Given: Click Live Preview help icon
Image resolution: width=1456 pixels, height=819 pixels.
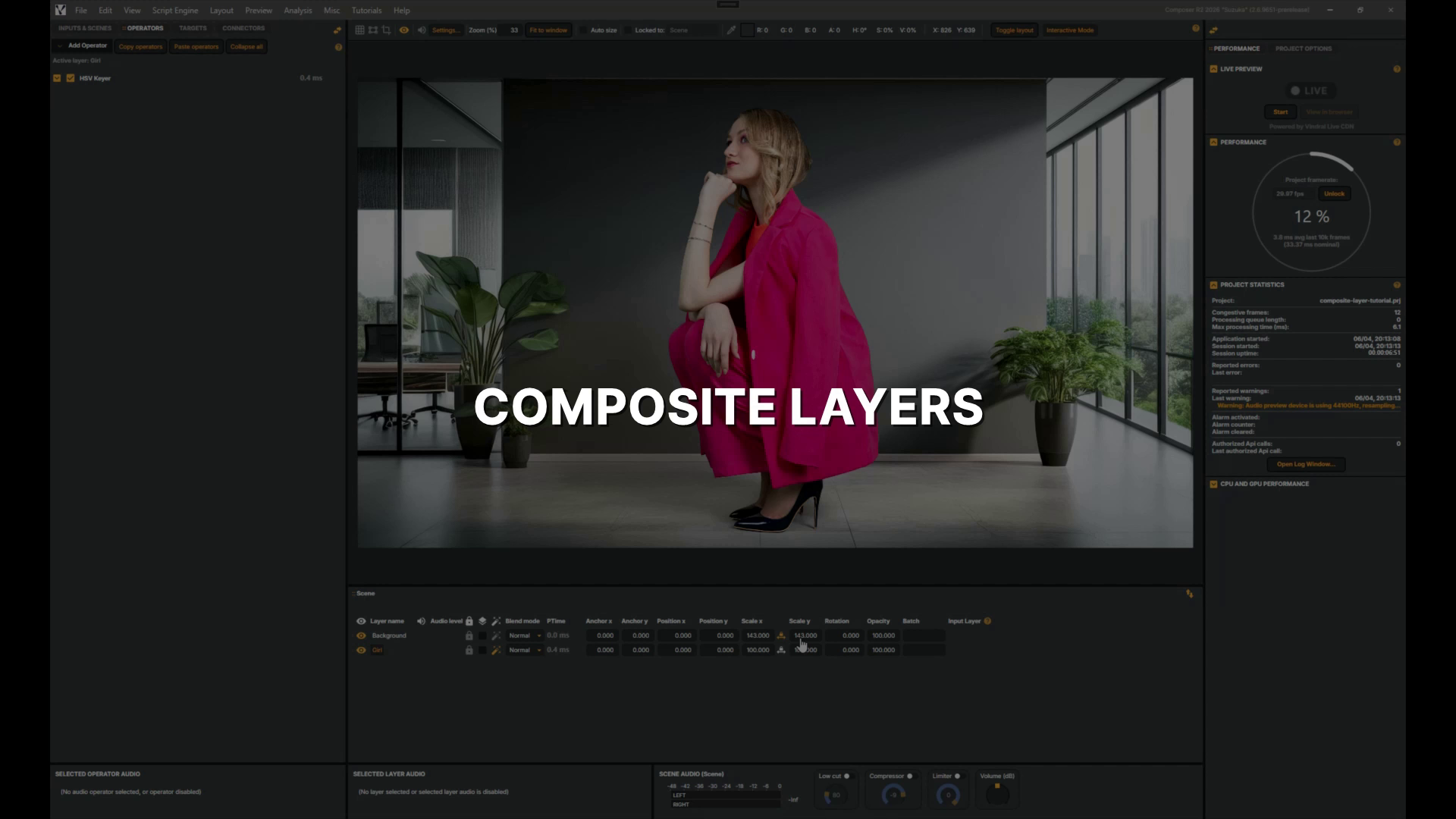Looking at the screenshot, I should [x=1397, y=69].
